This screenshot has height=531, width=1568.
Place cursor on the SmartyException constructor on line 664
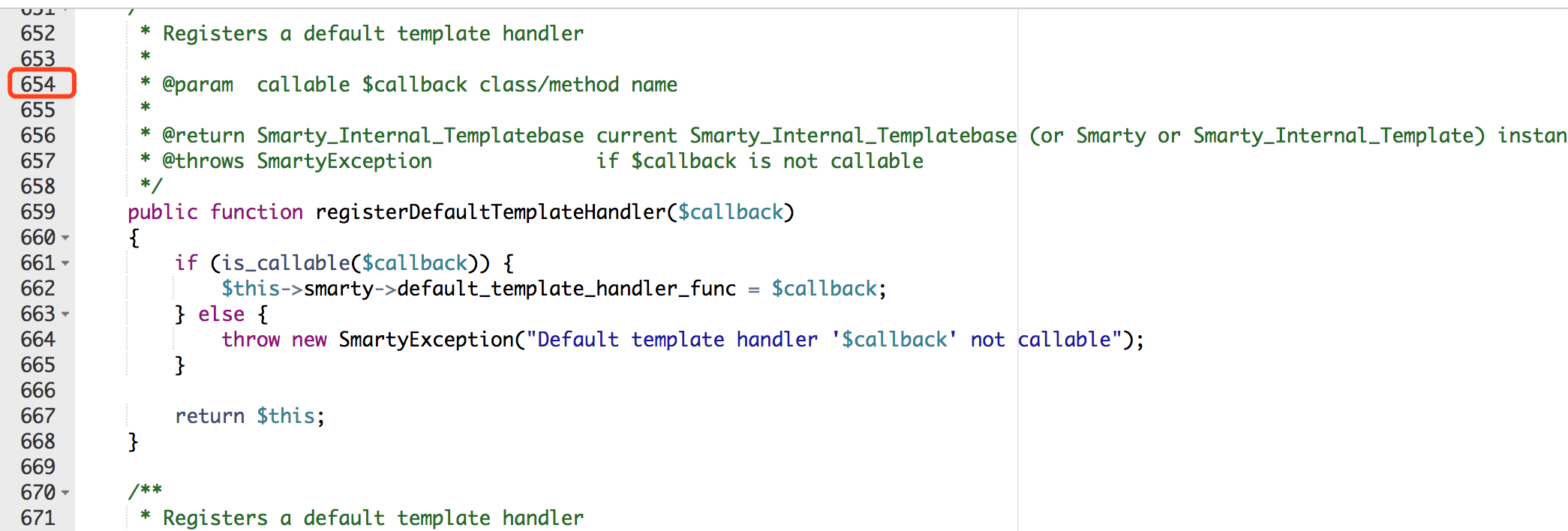click(425, 340)
